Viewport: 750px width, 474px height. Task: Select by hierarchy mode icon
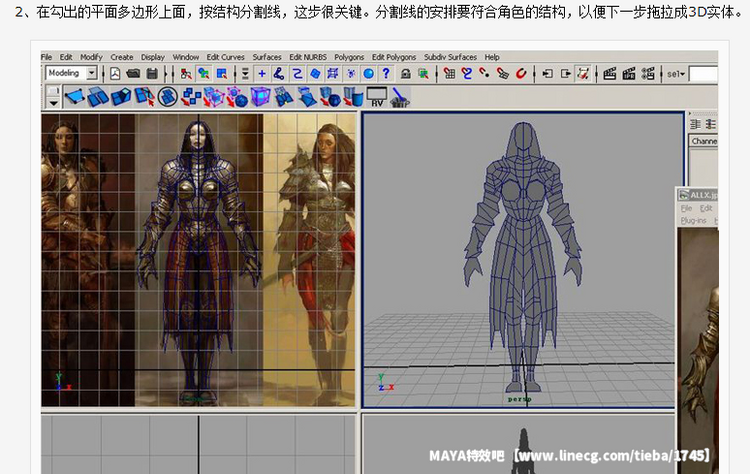point(186,74)
